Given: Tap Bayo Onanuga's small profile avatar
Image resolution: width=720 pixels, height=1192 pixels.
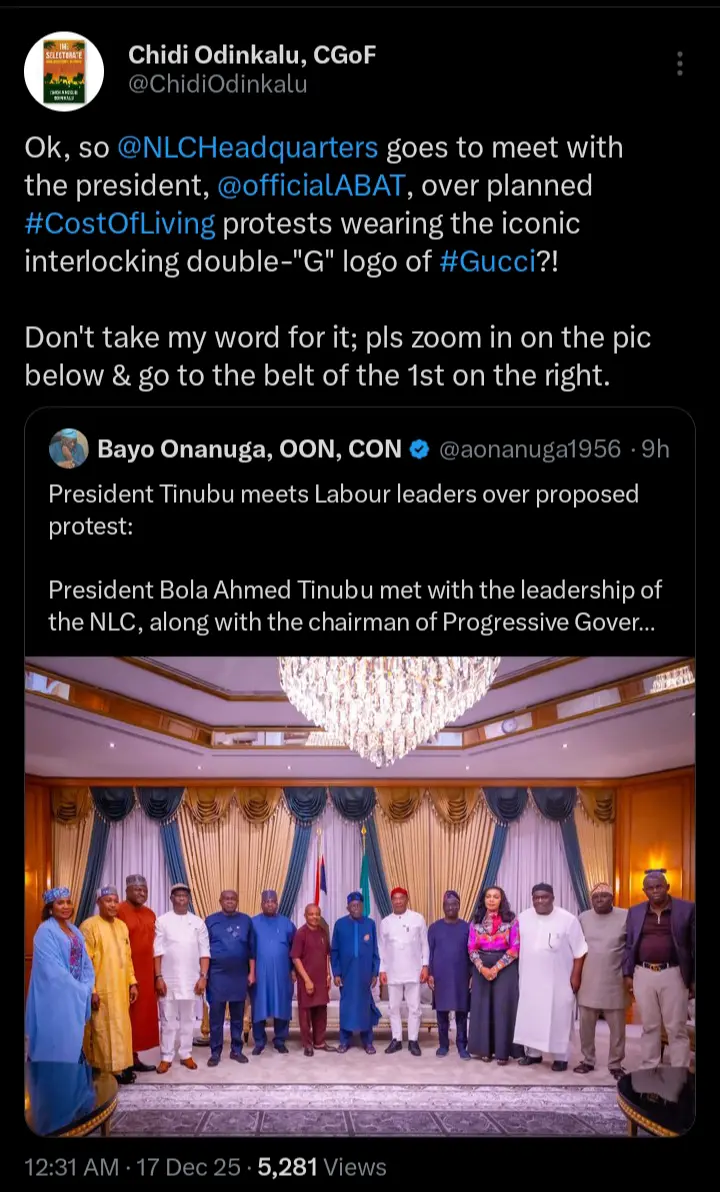Looking at the screenshot, I should click(68, 449).
